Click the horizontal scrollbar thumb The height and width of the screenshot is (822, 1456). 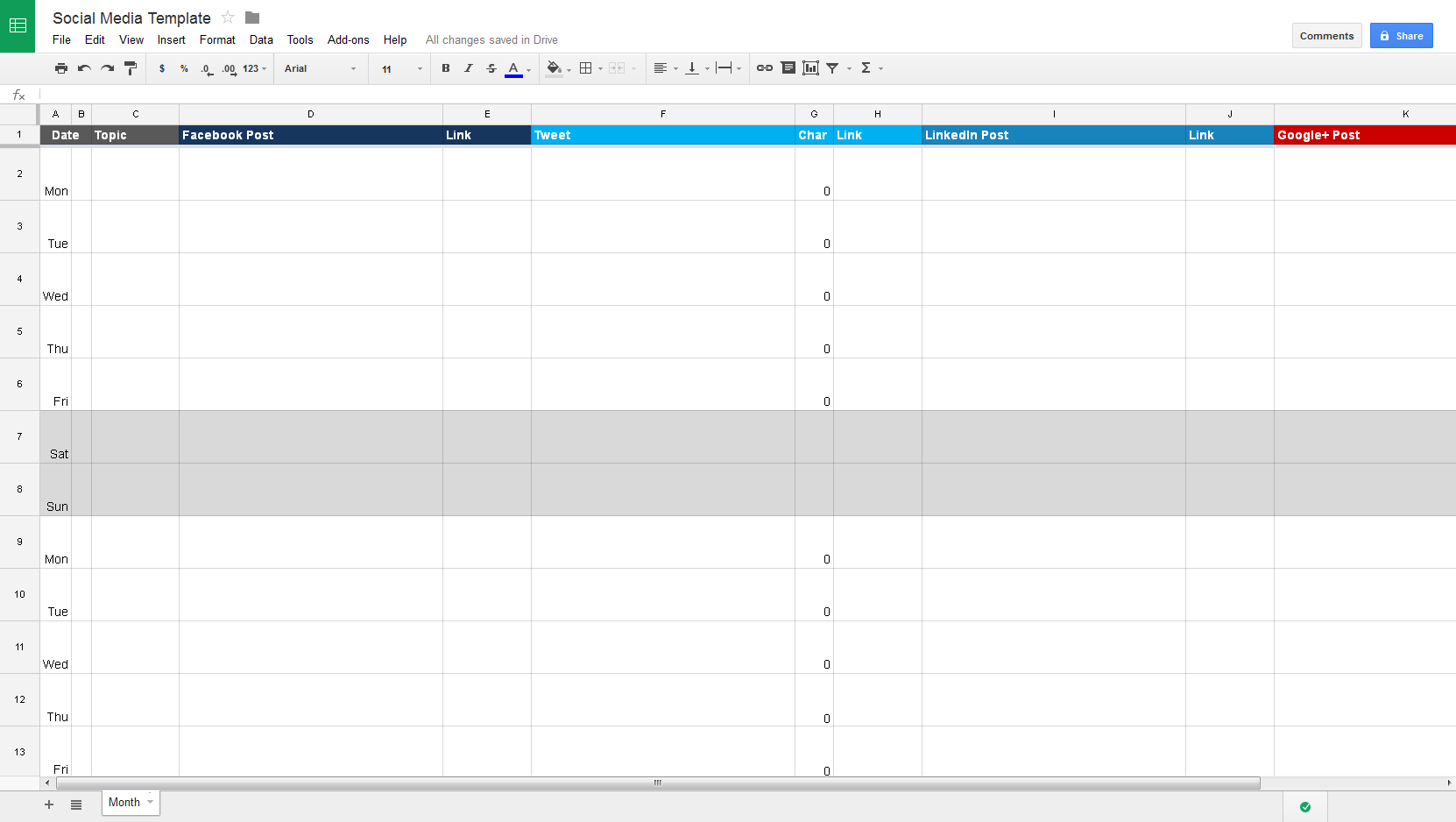pyautogui.click(x=658, y=783)
